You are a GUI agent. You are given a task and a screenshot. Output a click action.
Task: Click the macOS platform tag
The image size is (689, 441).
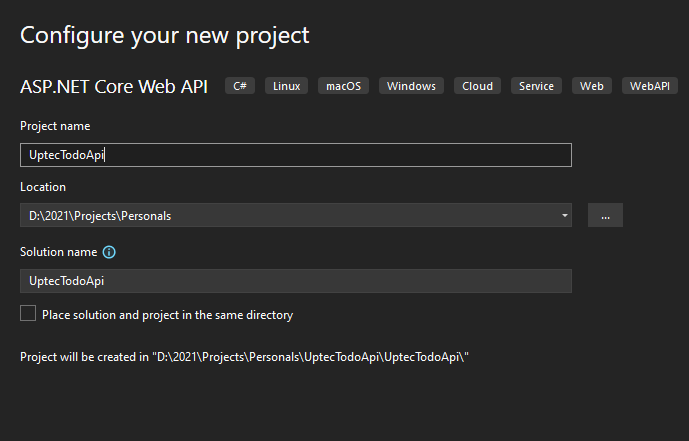(x=345, y=86)
